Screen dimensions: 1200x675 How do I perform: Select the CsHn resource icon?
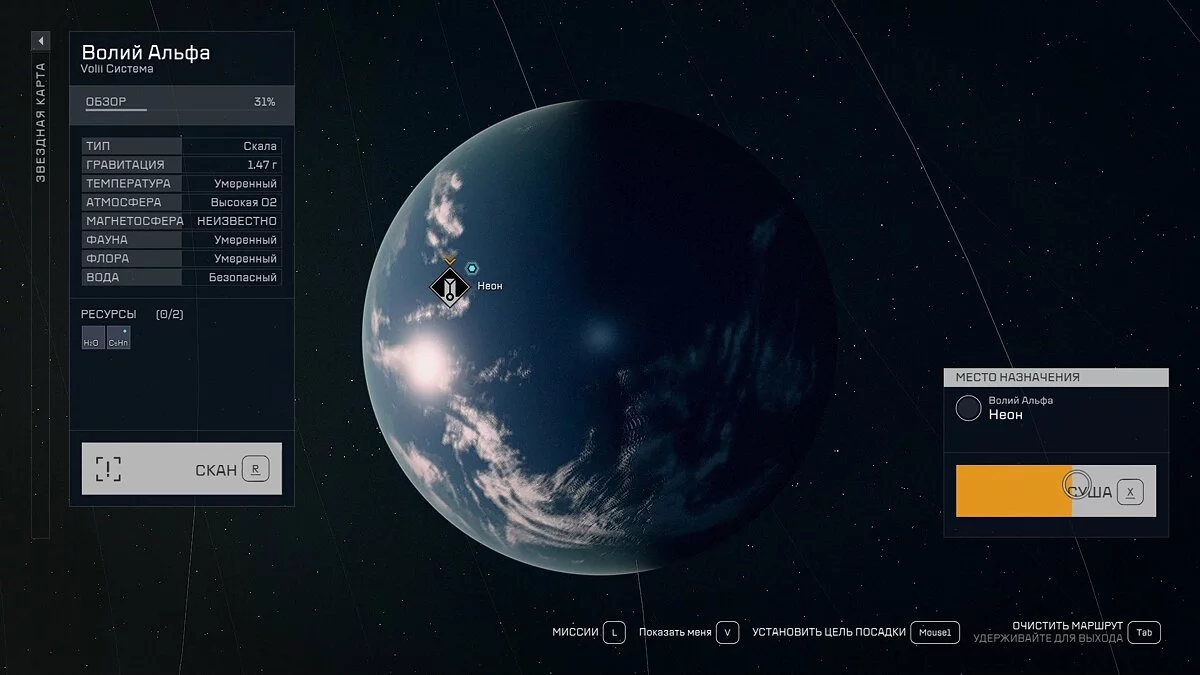click(119, 338)
